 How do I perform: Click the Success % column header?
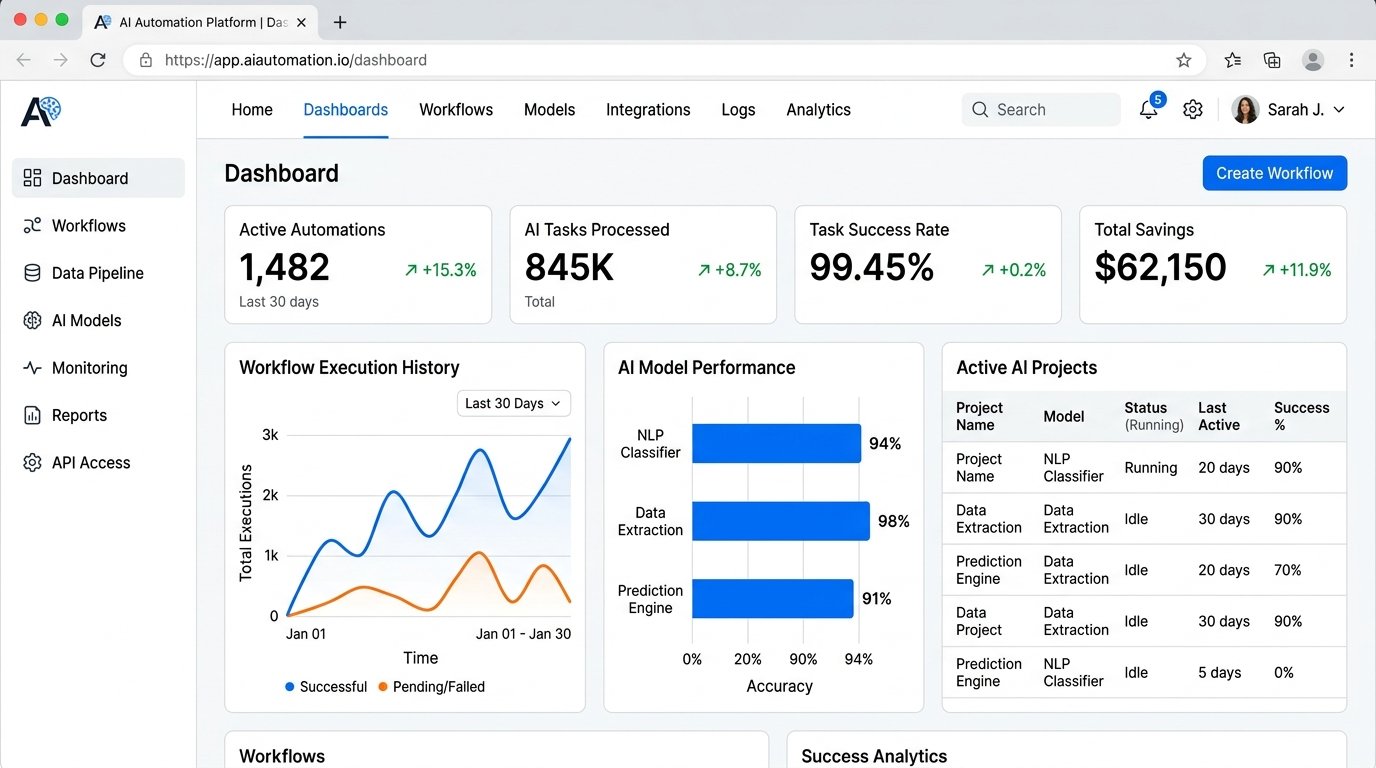pyautogui.click(x=1301, y=416)
